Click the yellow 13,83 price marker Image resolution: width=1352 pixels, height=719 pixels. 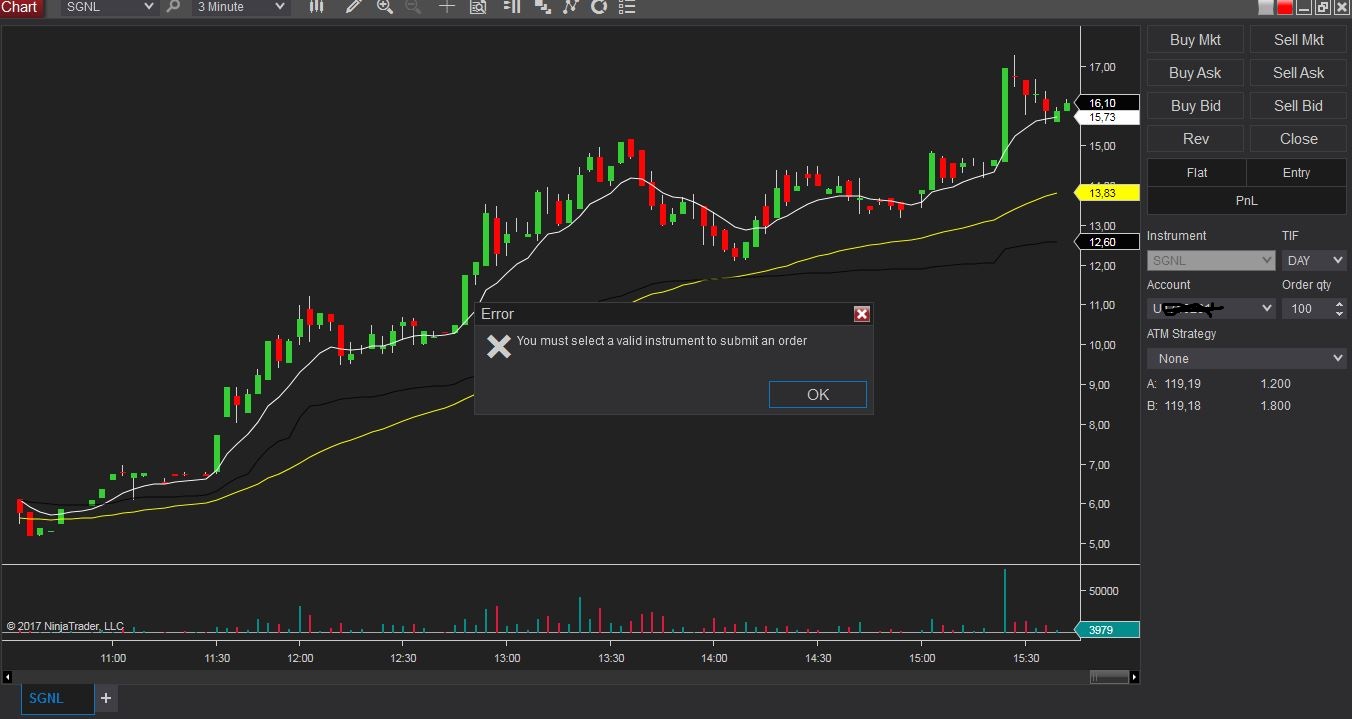(1108, 193)
